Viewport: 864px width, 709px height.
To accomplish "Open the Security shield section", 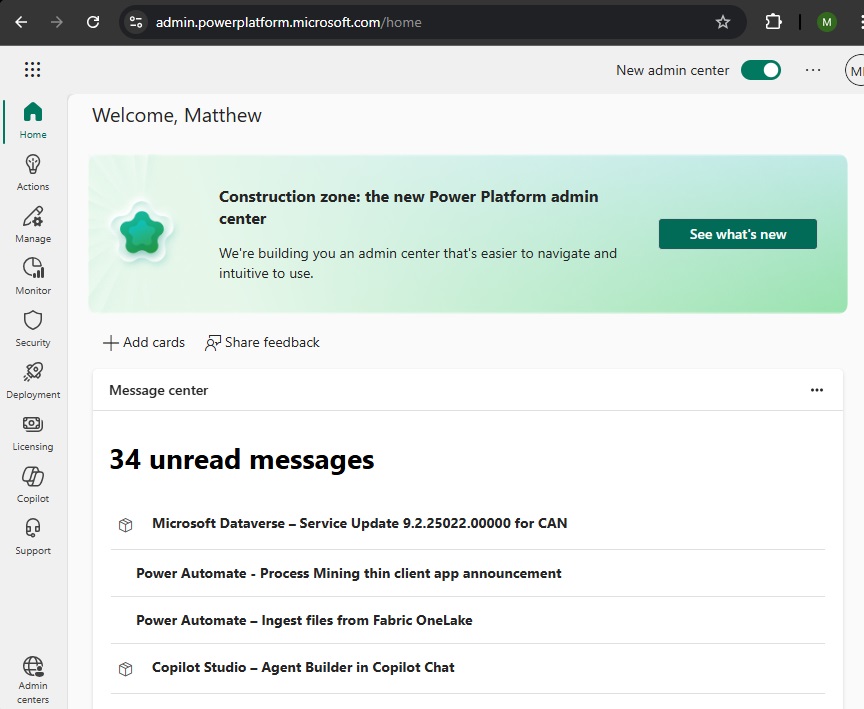I will [x=33, y=328].
